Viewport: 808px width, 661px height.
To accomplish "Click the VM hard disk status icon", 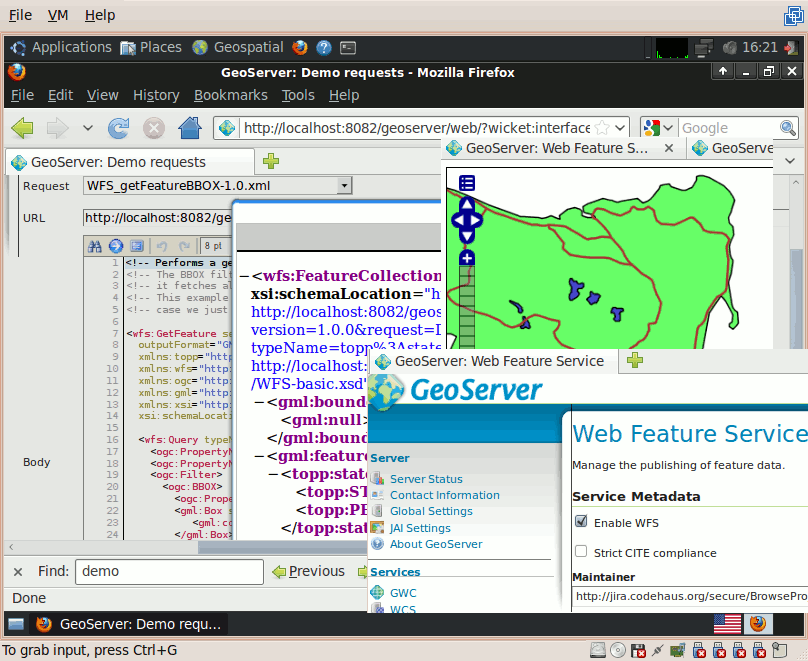I will (598, 650).
